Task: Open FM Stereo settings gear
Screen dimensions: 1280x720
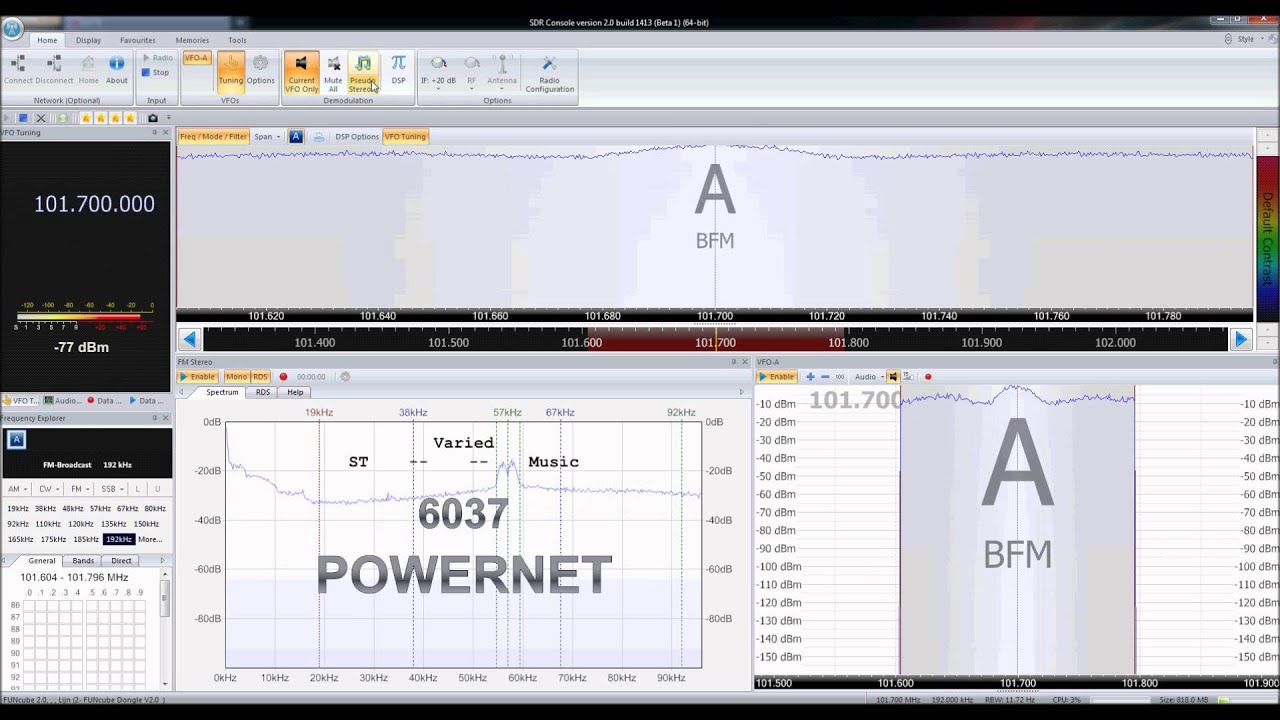Action: click(x=345, y=377)
